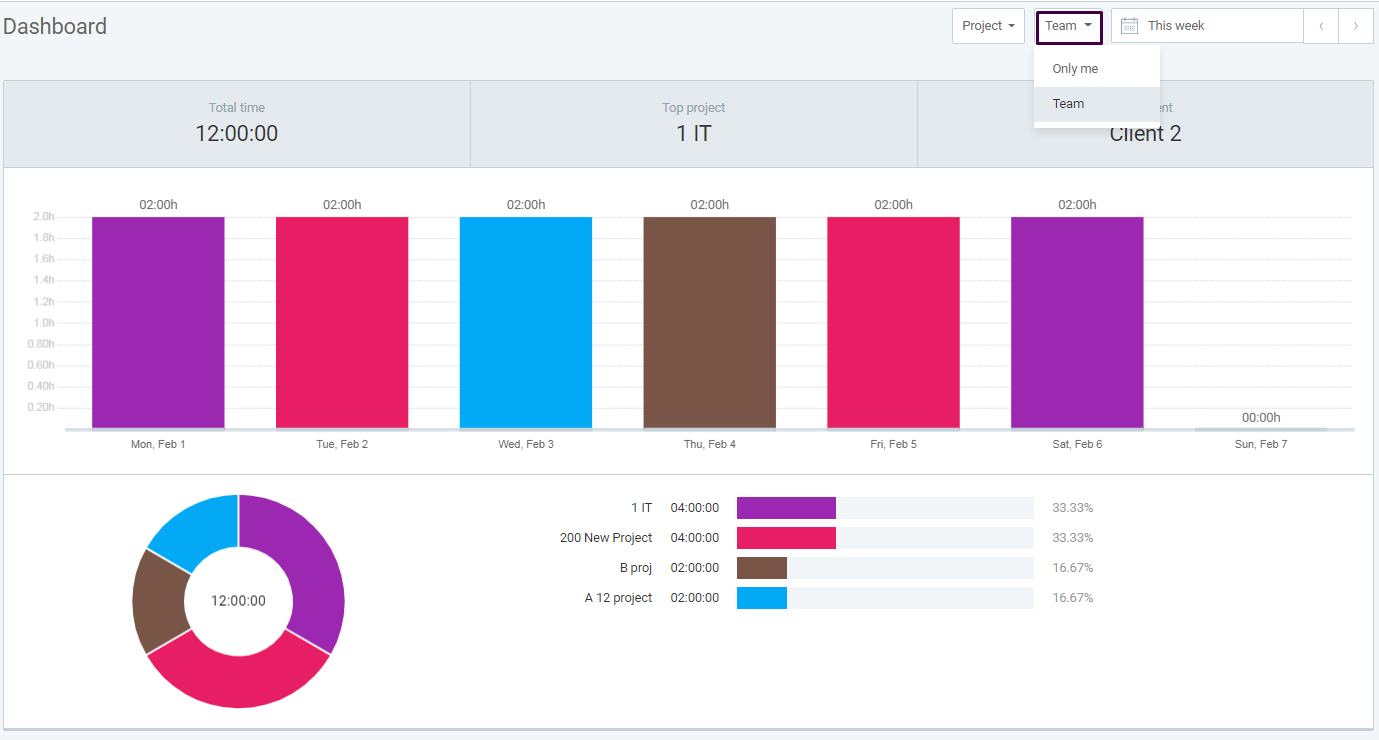Open the 200 New Project legend entry

606,537
